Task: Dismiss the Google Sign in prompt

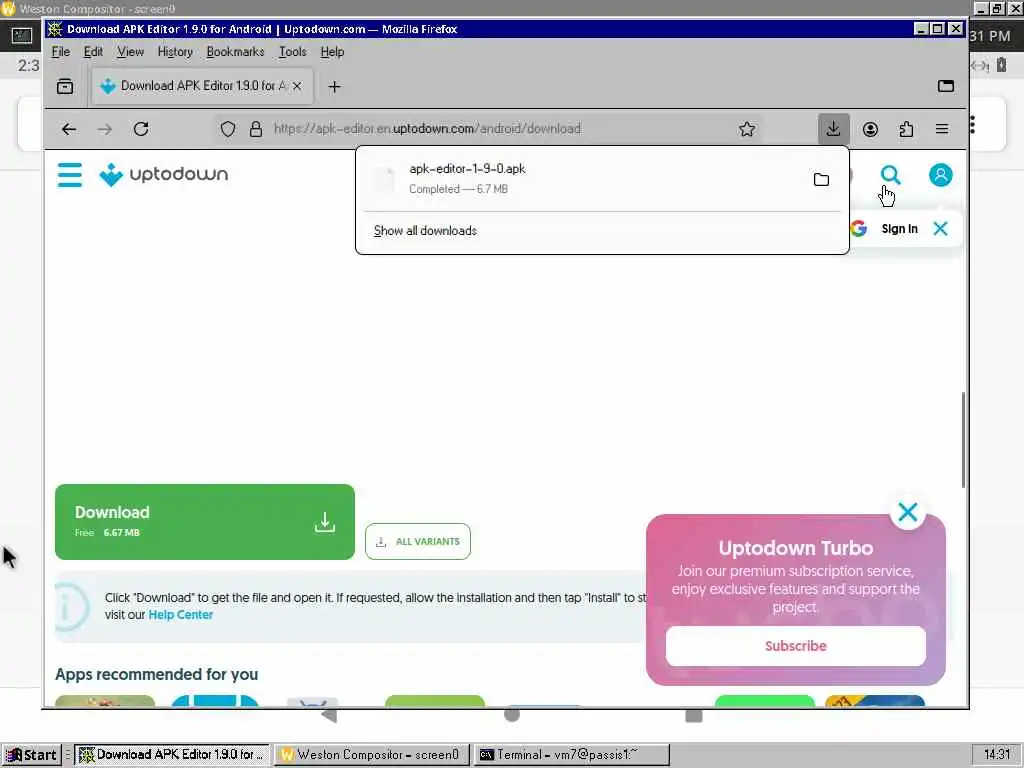Action: pos(940,229)
